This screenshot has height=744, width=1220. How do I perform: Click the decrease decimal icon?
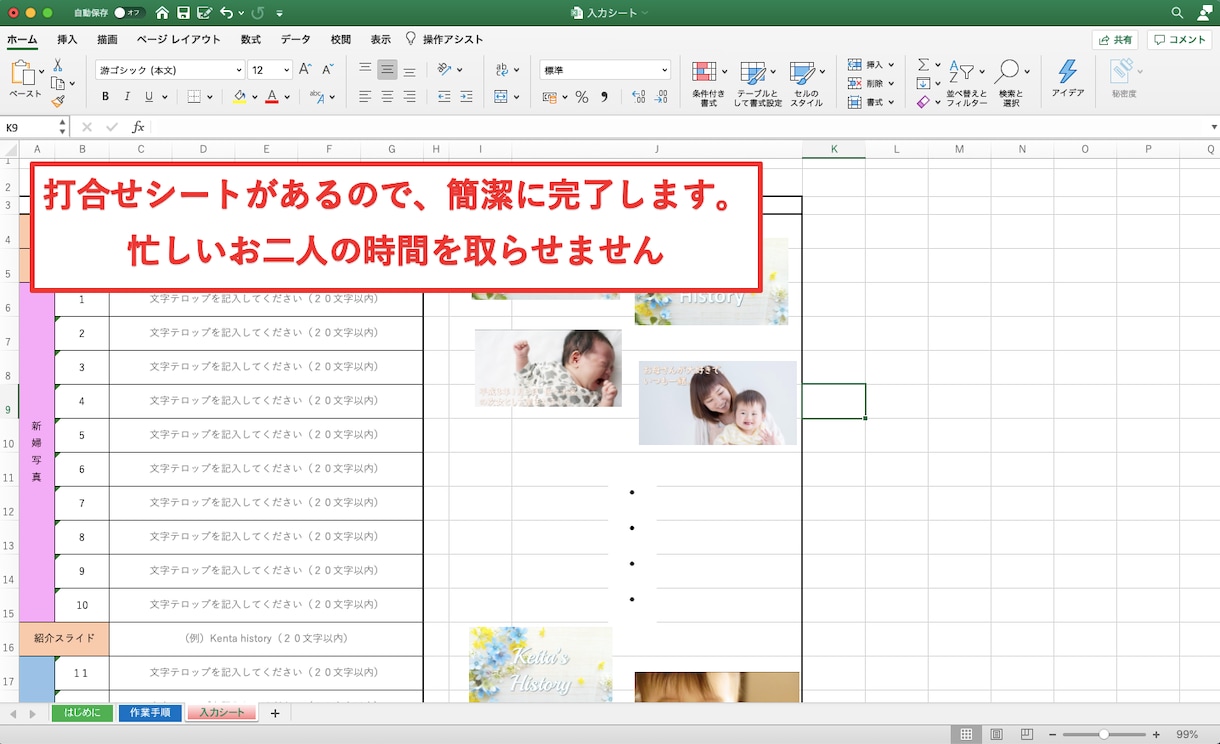660,97
